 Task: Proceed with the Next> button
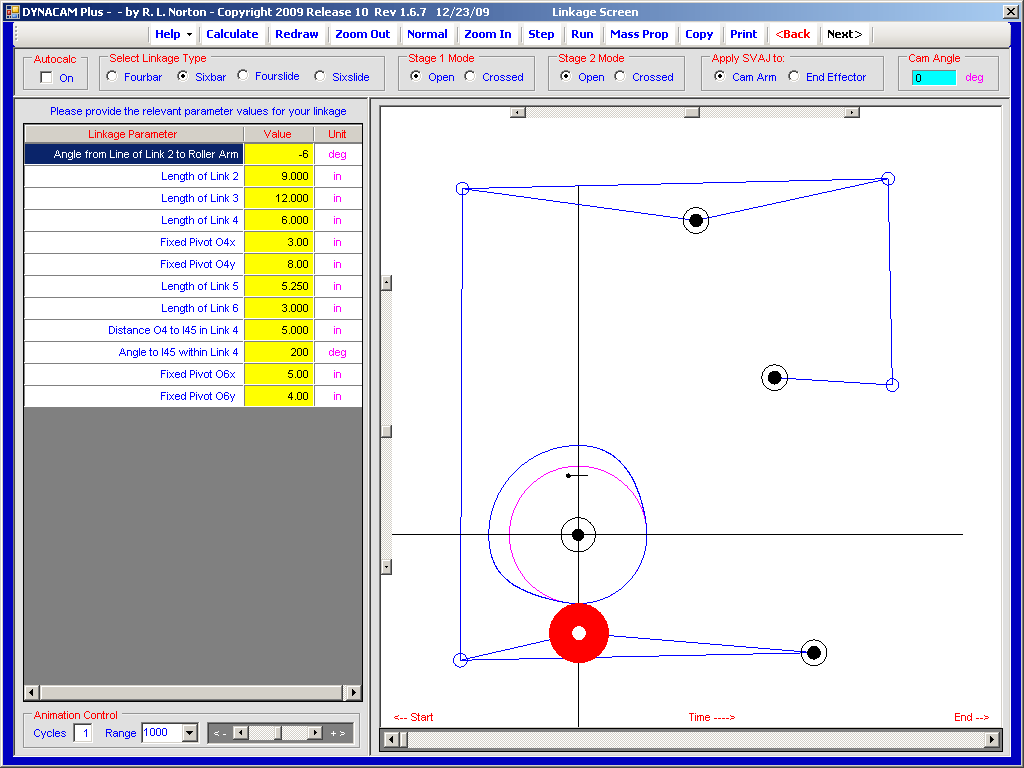tap(844, 34)
